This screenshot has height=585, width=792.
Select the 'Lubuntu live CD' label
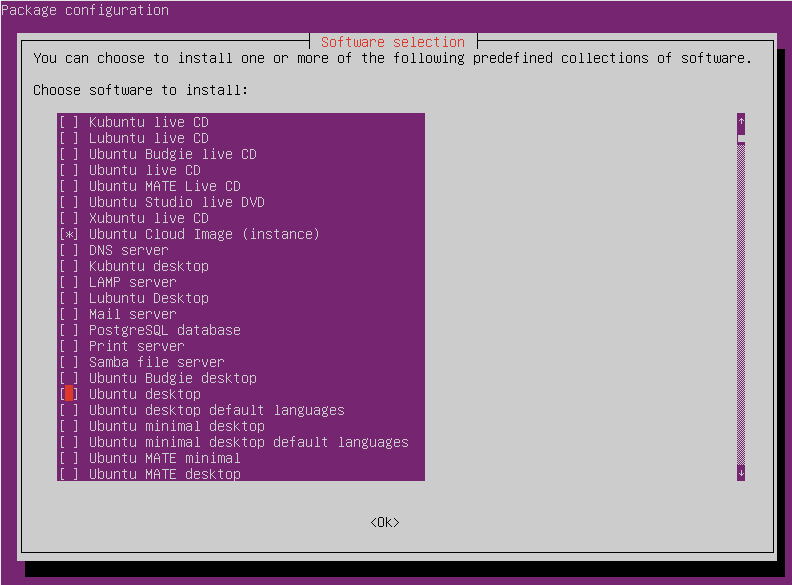pos(148,138)
